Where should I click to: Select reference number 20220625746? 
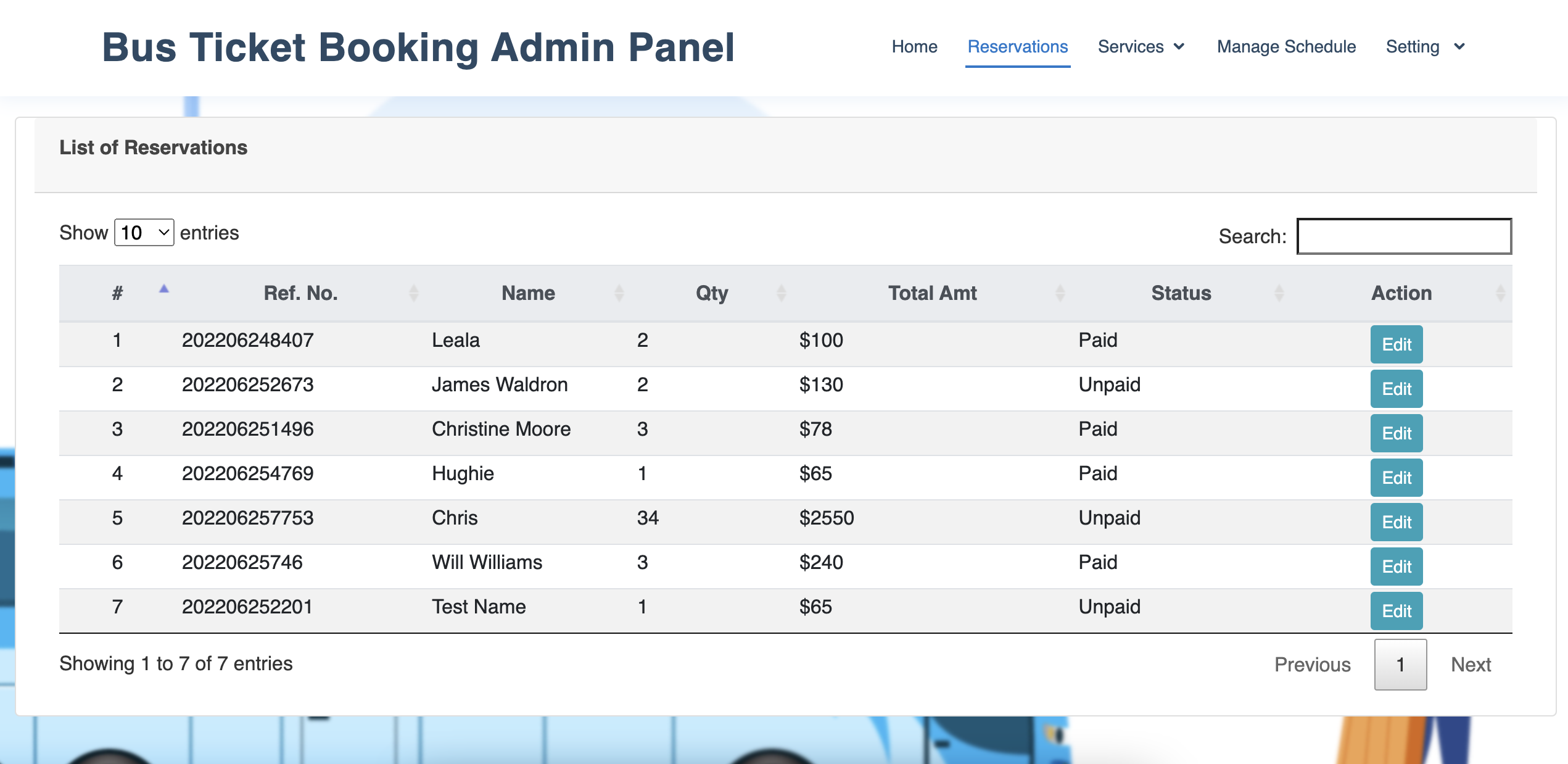point(242,562)
